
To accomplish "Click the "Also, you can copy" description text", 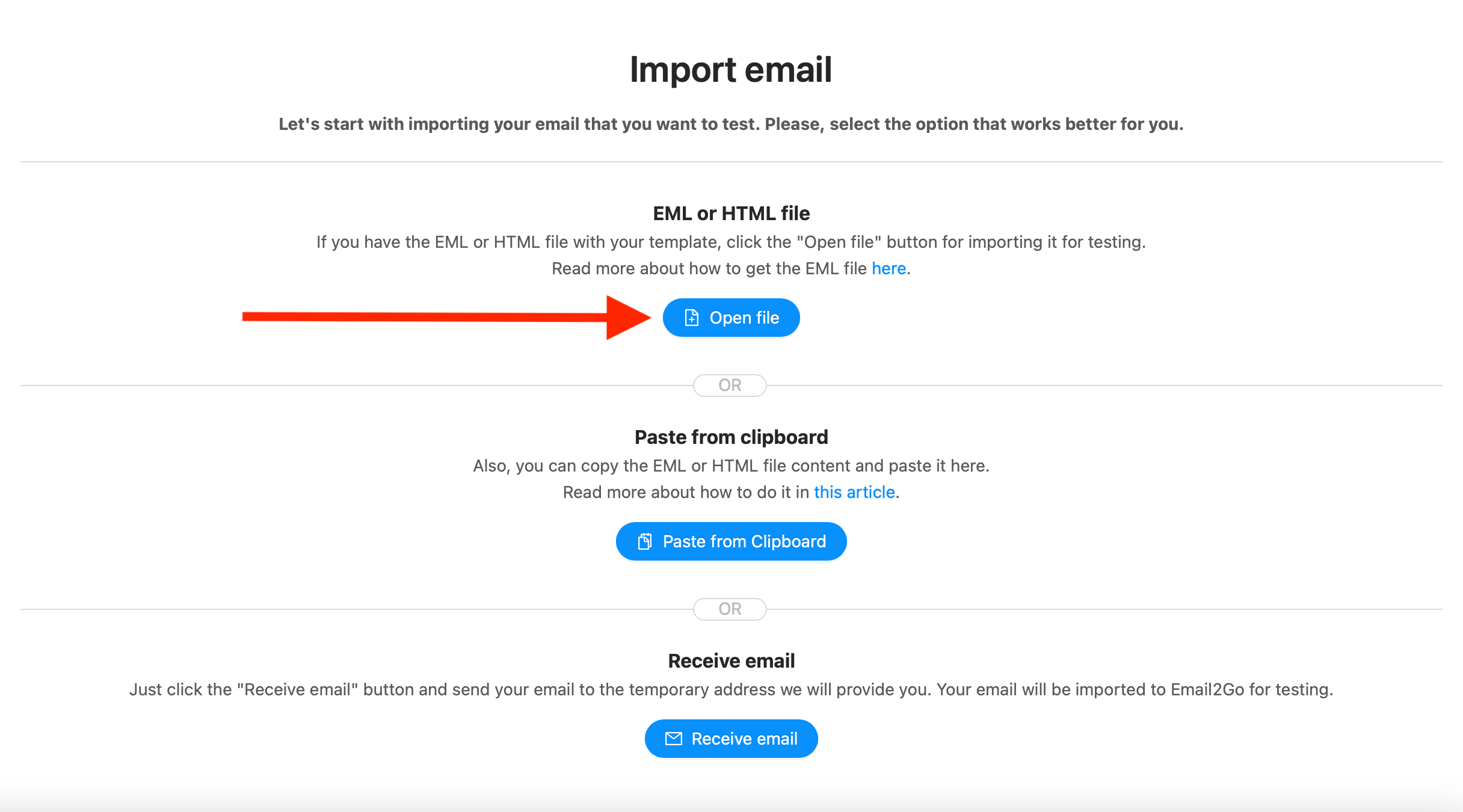I will click(731, 466).
